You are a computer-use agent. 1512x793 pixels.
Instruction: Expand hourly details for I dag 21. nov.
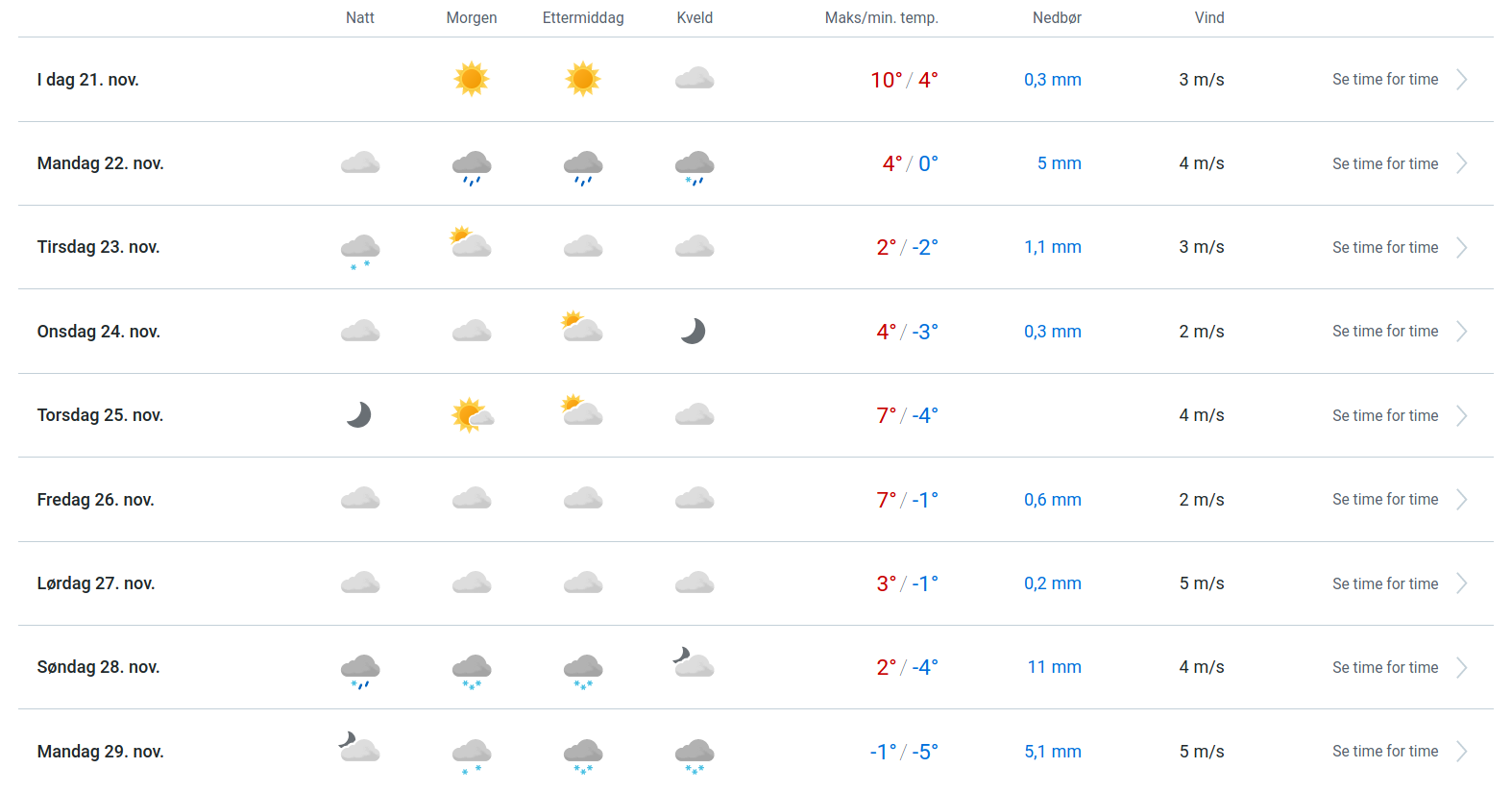pyautogui.click(x=1461, y=80)
